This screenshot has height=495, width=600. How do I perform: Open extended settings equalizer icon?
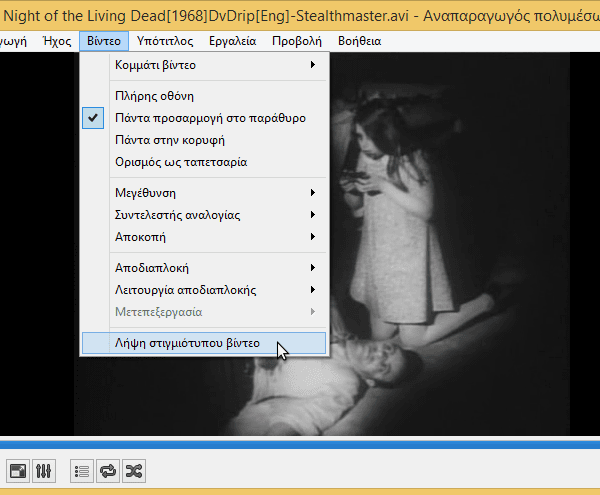click(44, 471)
